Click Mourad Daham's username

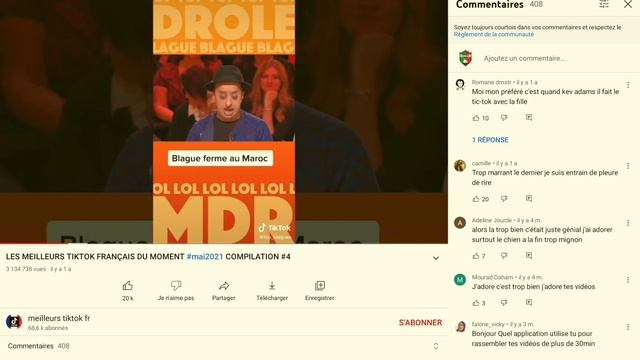pos(493,277)
